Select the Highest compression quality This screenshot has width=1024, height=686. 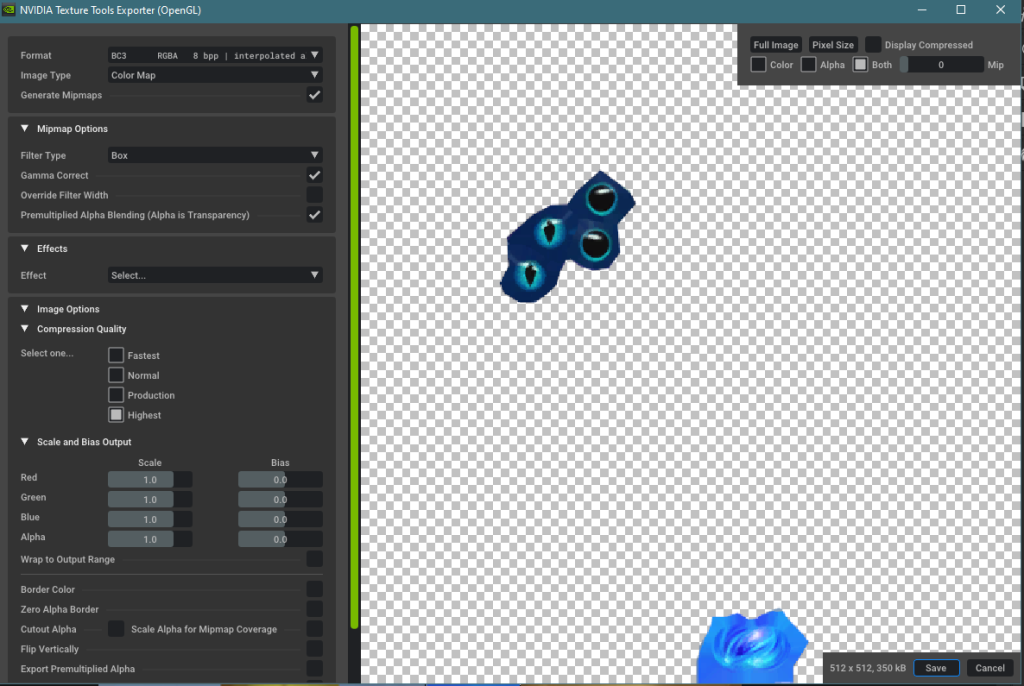coord(116,415)
